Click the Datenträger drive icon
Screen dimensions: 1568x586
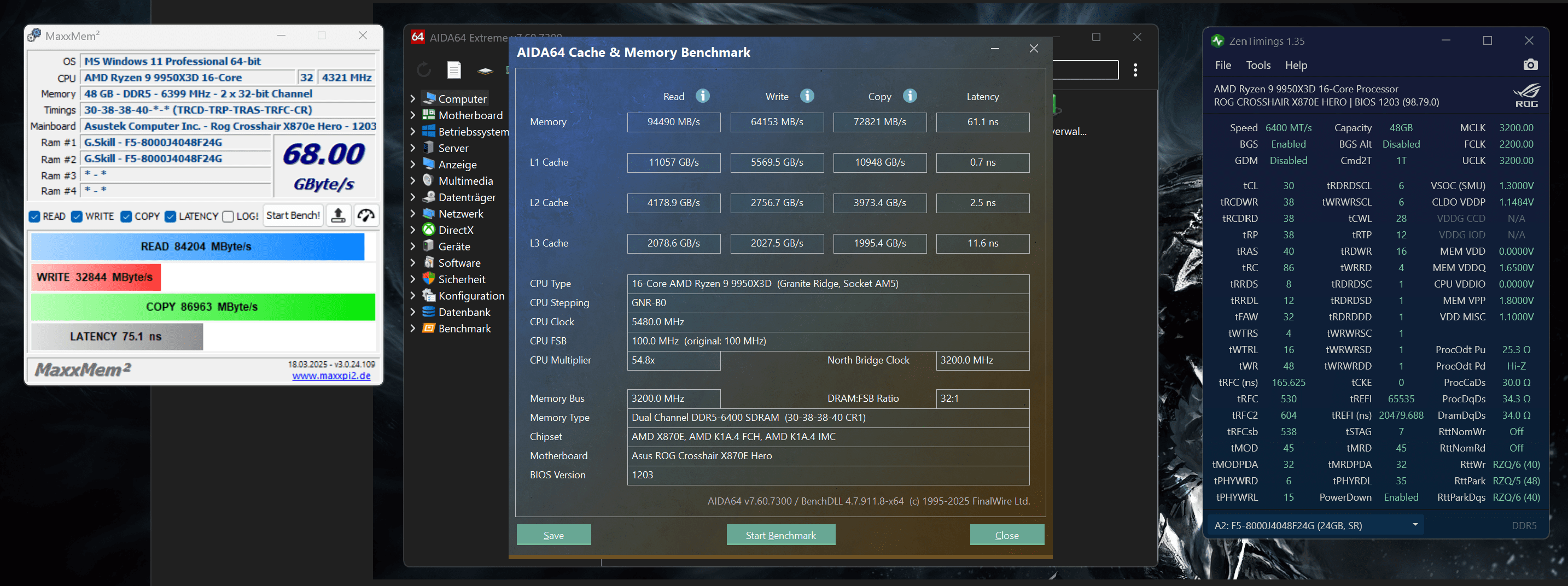pyautogui.click(x=429, y=197)
